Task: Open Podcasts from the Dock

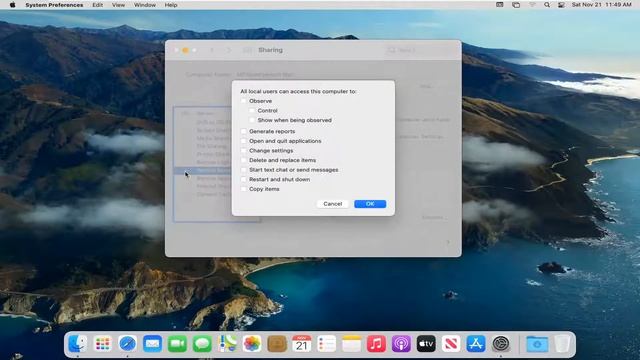Action: pyautogui.click(x=401, y=344)
